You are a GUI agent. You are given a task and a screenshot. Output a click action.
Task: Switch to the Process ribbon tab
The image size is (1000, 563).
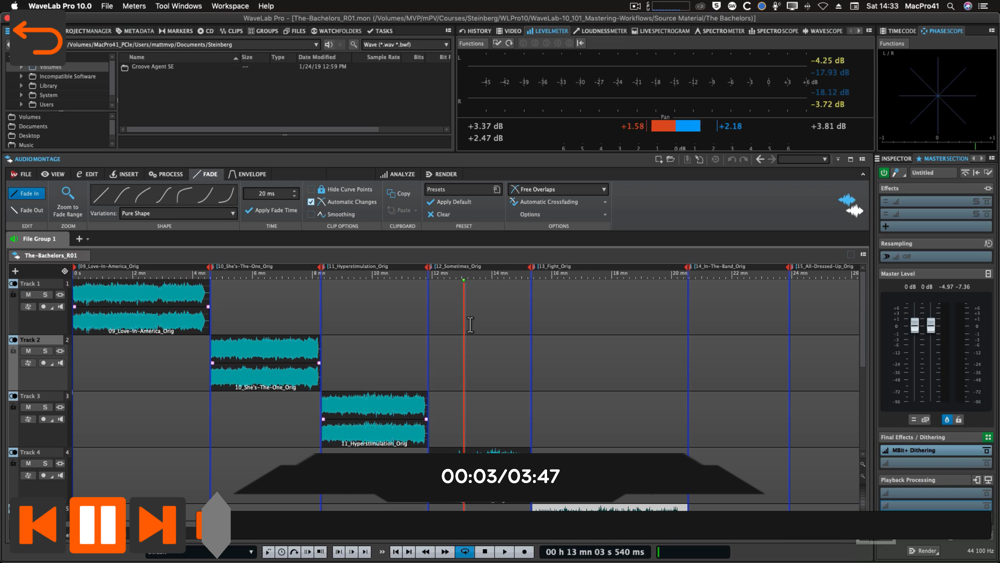166,174
